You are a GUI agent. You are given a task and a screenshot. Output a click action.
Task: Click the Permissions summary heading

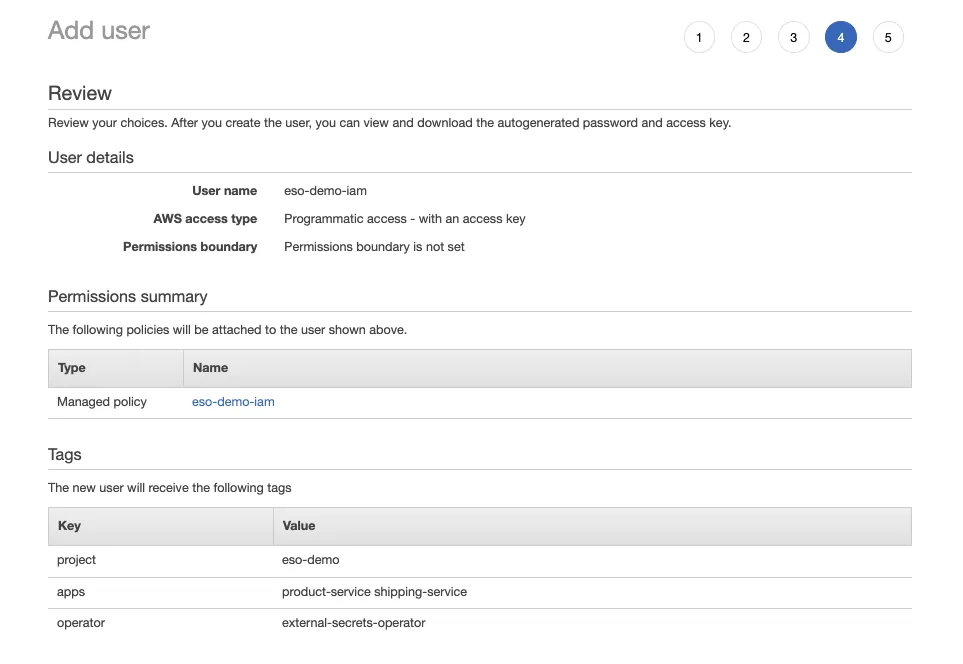point(127,296)
